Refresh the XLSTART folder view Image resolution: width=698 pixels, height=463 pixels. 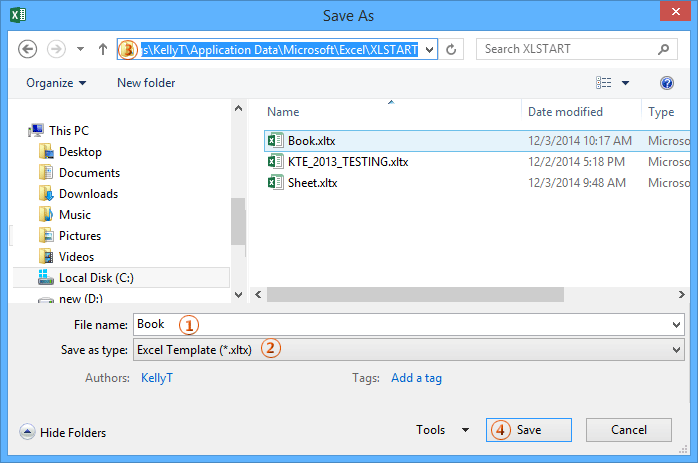452,49
